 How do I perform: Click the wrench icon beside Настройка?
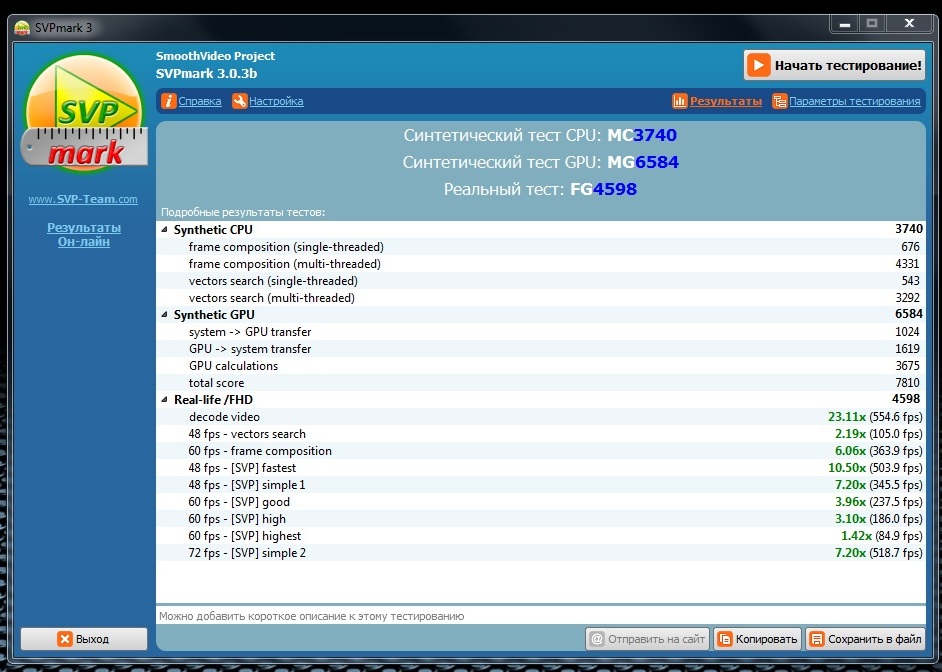click(x=240, y=101)
